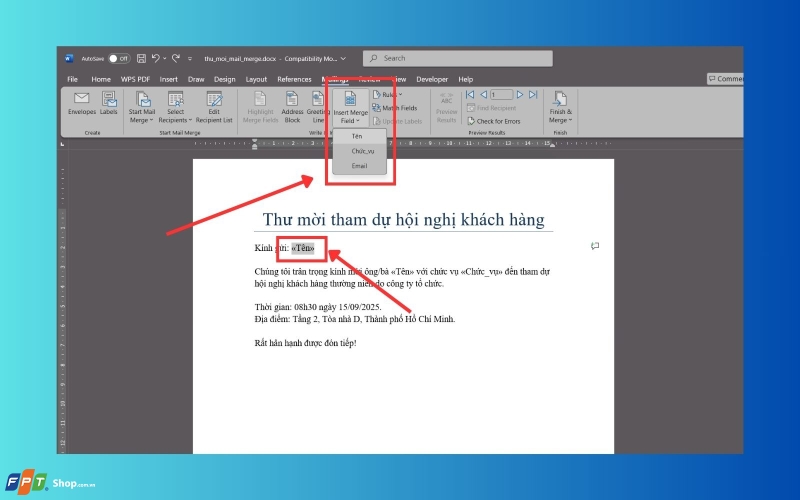
Task: Go to the last record arrow
Action: pyautogui.click(x=533, y=94)
